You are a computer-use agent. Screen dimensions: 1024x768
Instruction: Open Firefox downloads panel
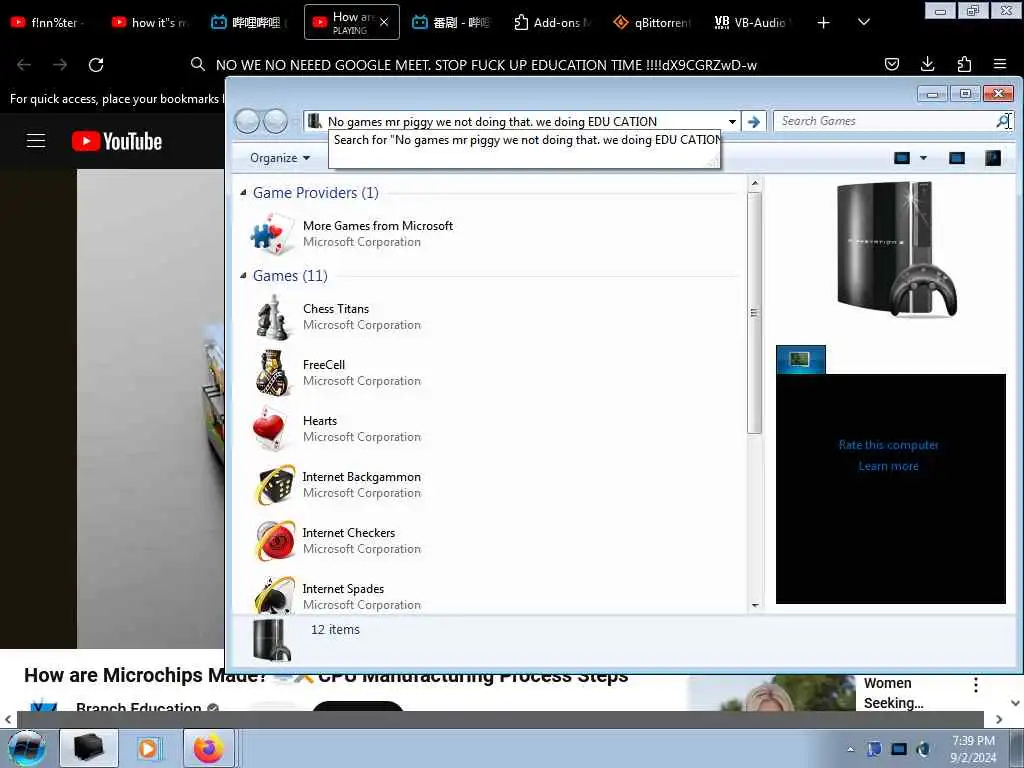point(927,64)
